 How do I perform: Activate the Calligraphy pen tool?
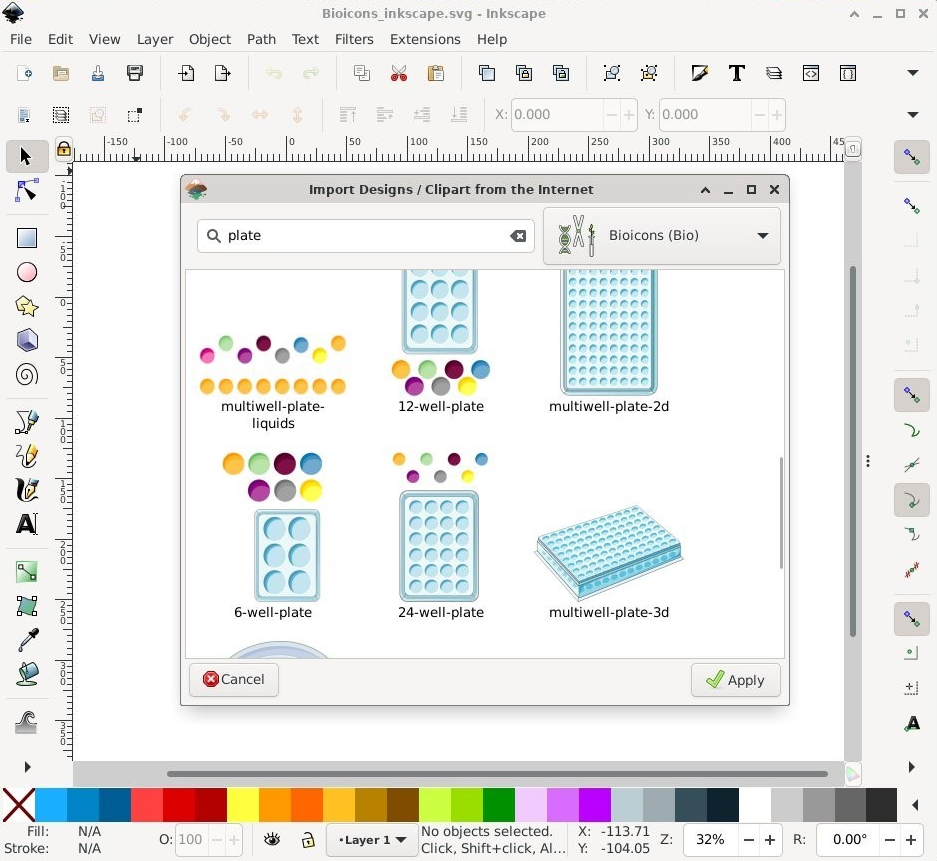(27, 490)
